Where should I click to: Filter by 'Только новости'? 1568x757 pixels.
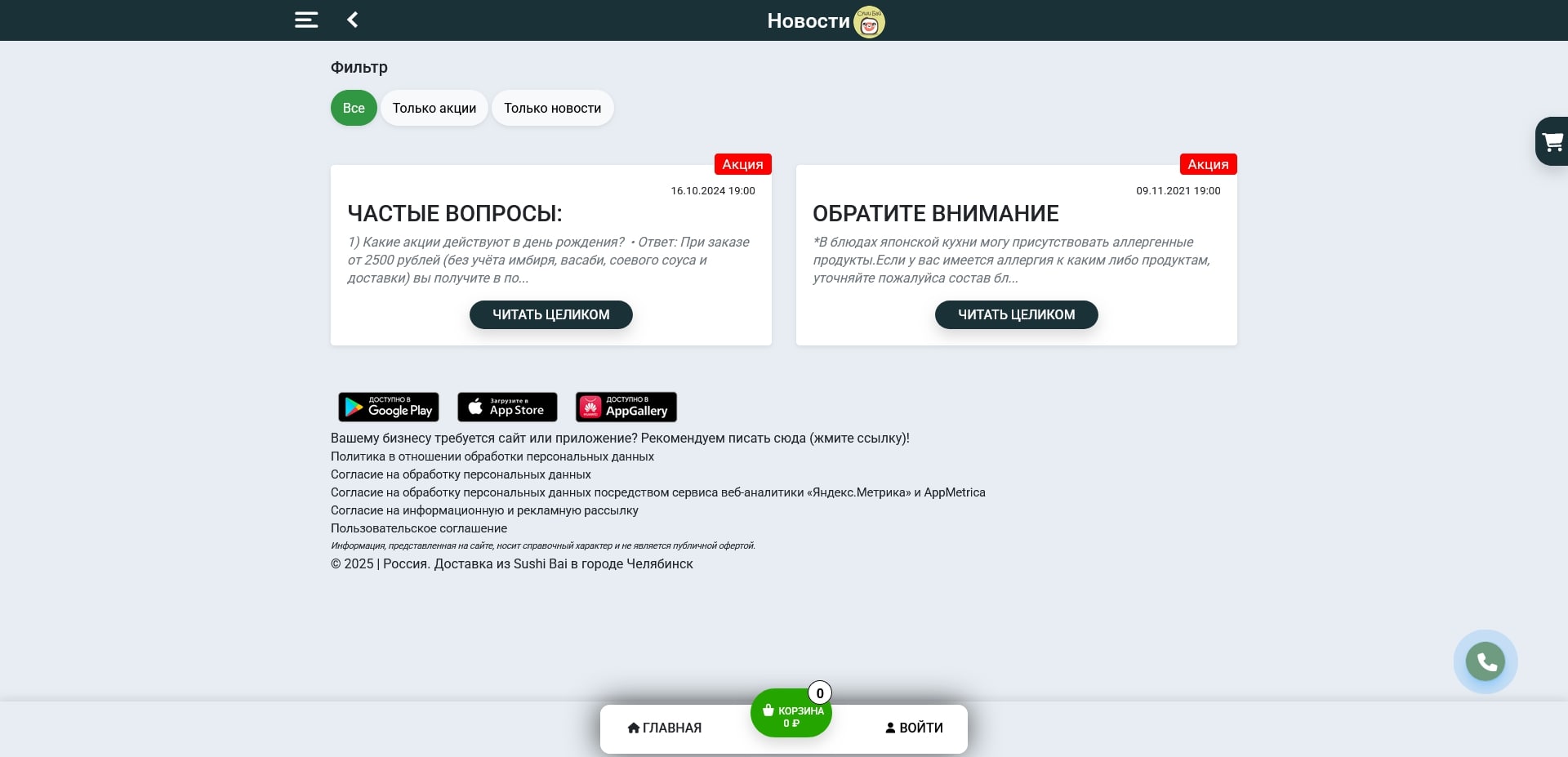click(x=552, y=108)
